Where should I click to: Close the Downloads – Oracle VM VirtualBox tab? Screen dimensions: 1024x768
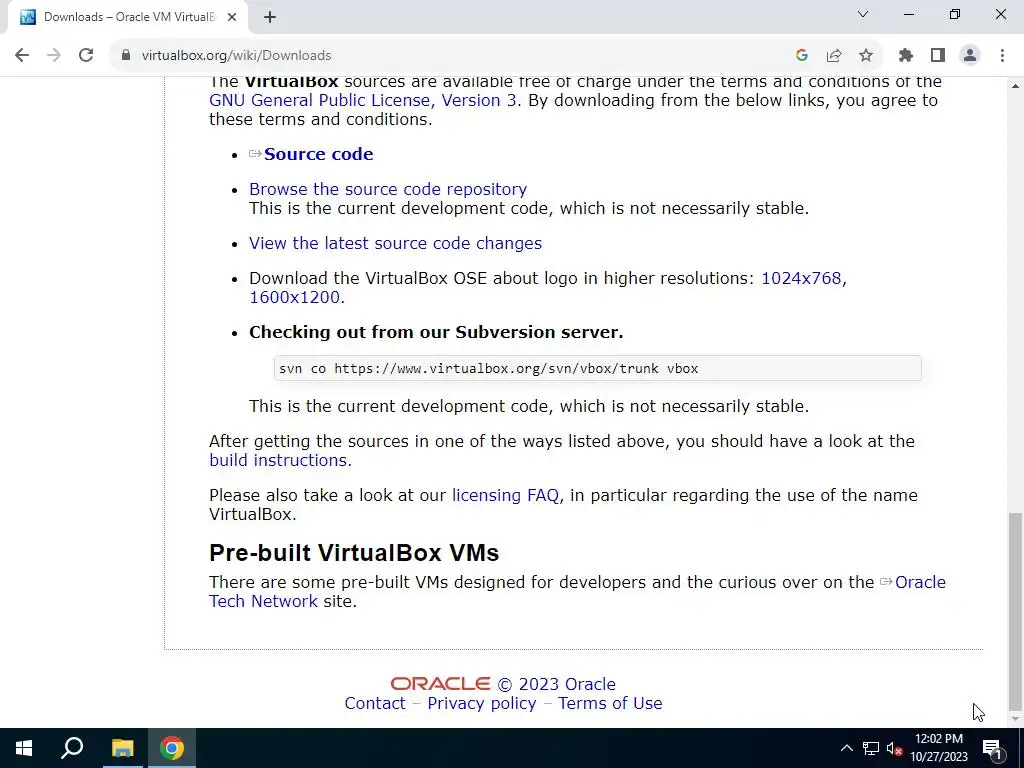(x=232, y=17)
